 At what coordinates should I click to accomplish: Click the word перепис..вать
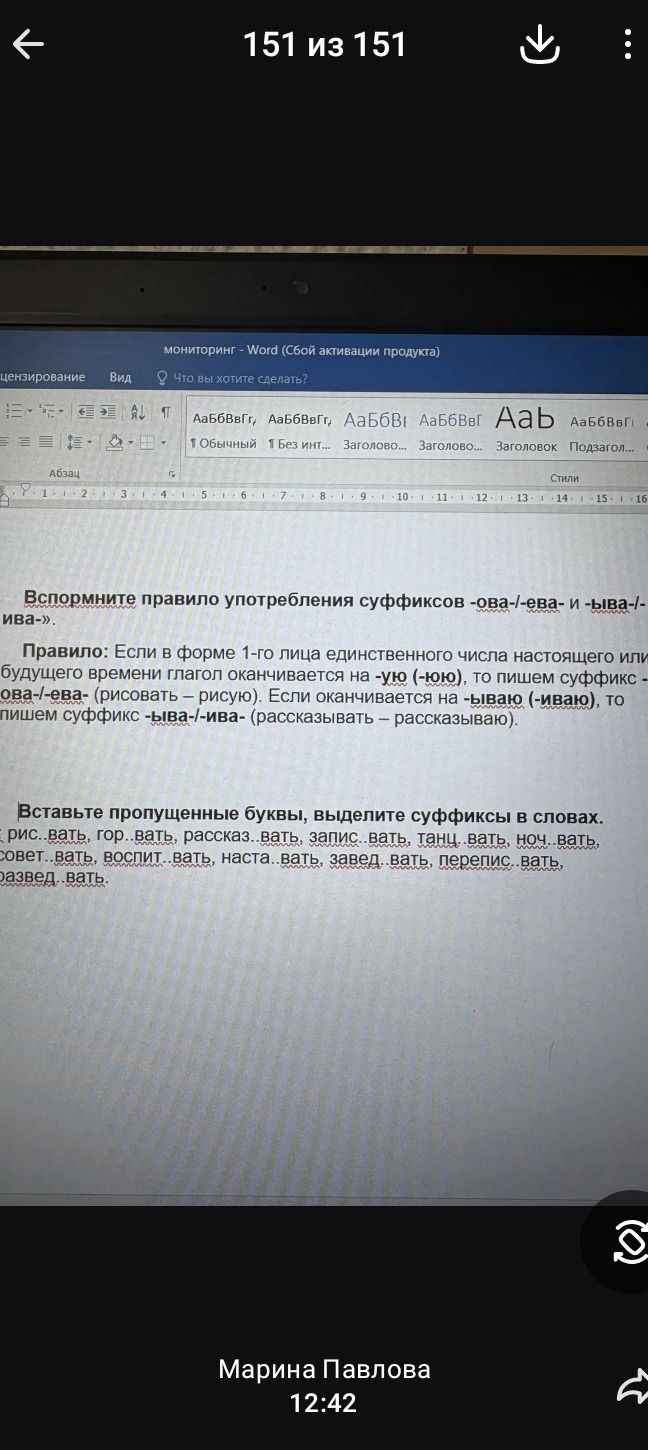tap(501, 861)
